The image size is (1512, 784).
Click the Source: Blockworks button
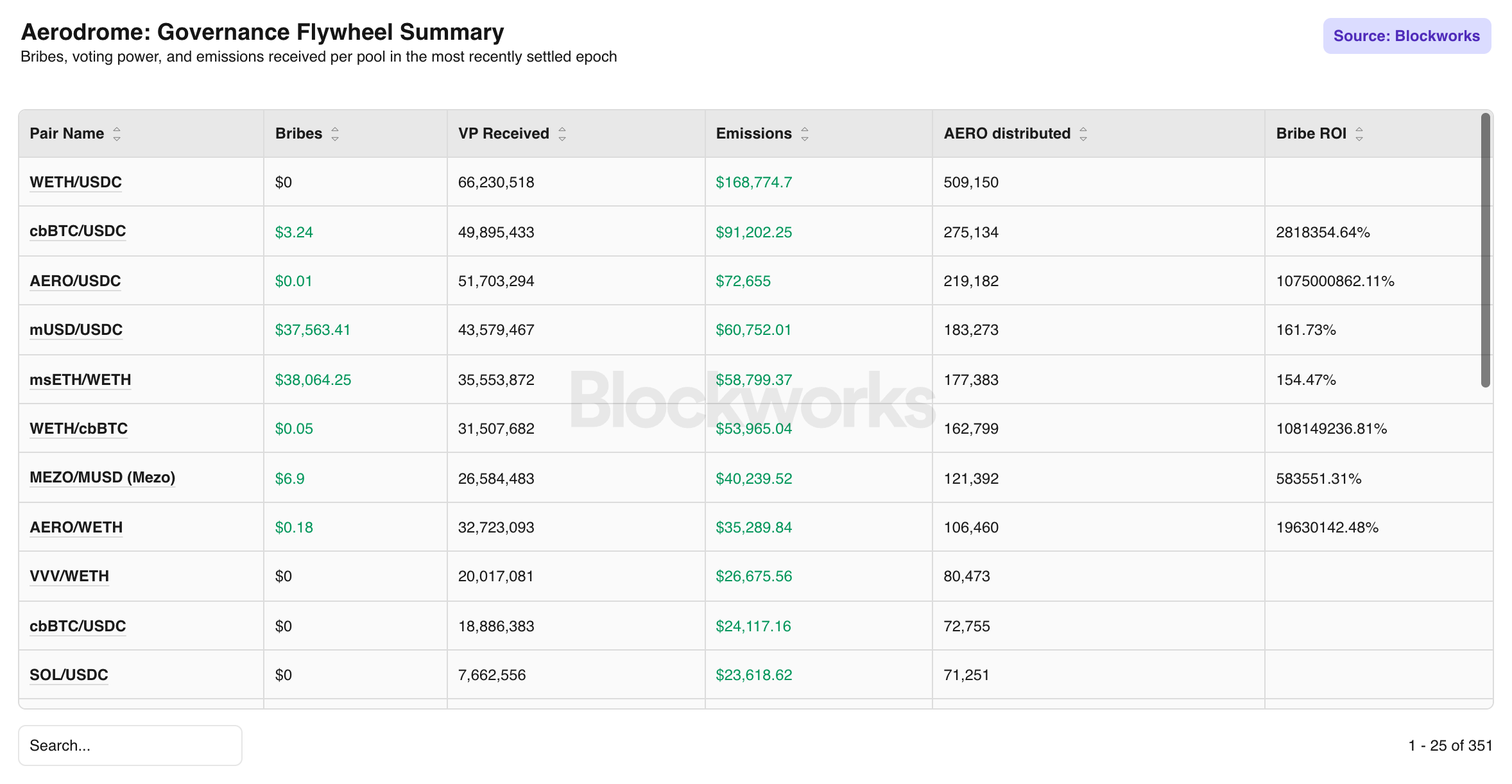(x=1406, y=36)
